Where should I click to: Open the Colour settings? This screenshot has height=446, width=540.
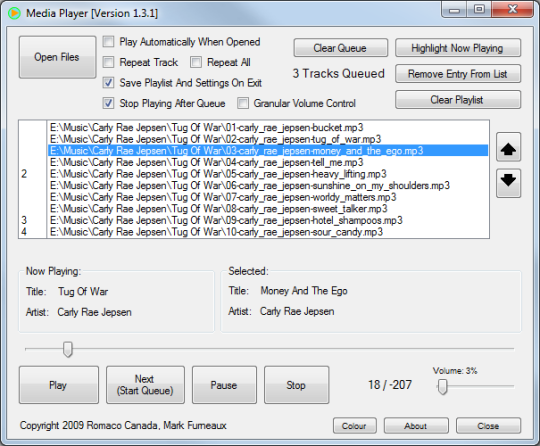click(354, 426)
